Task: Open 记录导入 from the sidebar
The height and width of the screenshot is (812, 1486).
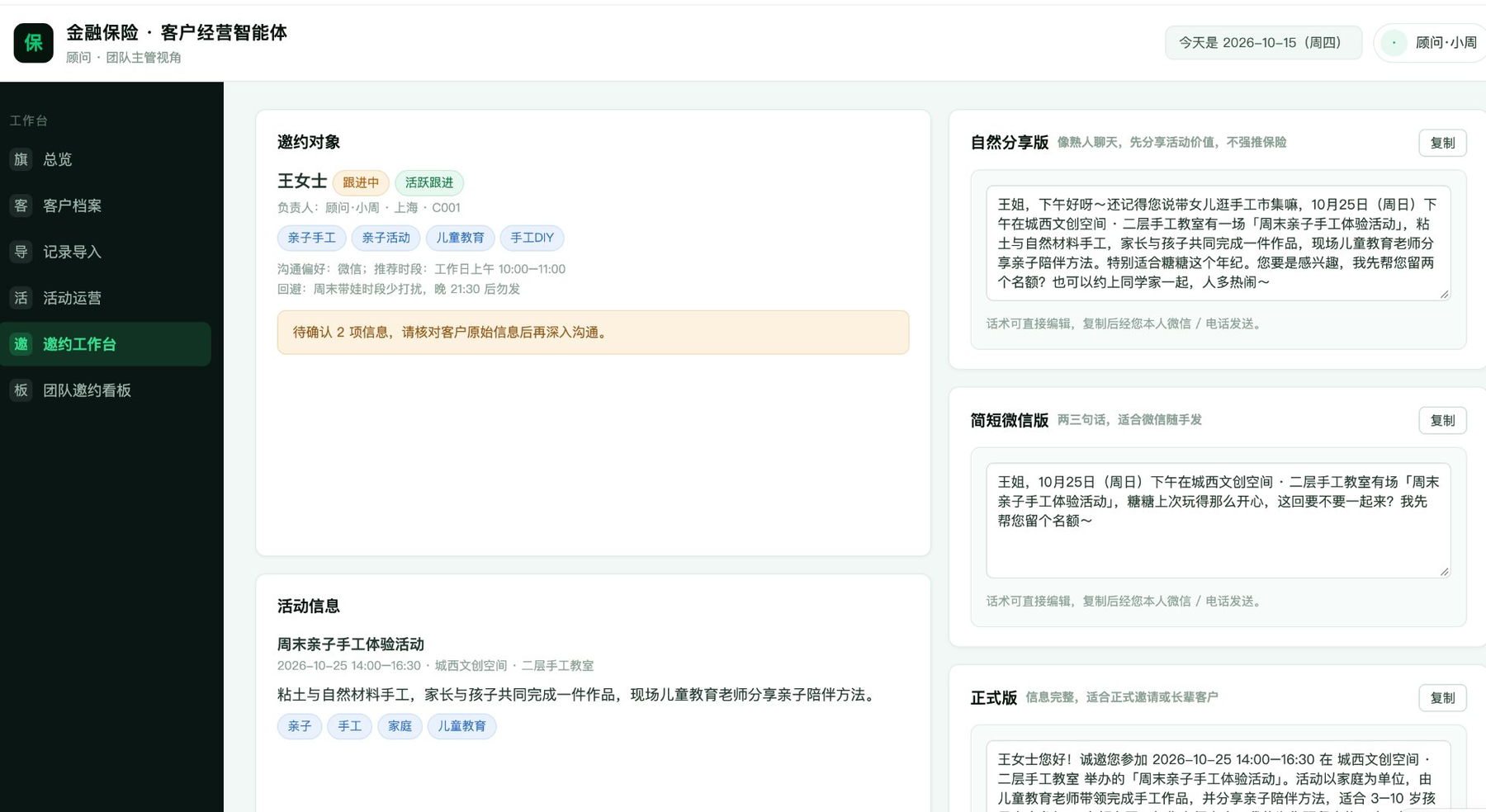Action: (x=106, y=252)
